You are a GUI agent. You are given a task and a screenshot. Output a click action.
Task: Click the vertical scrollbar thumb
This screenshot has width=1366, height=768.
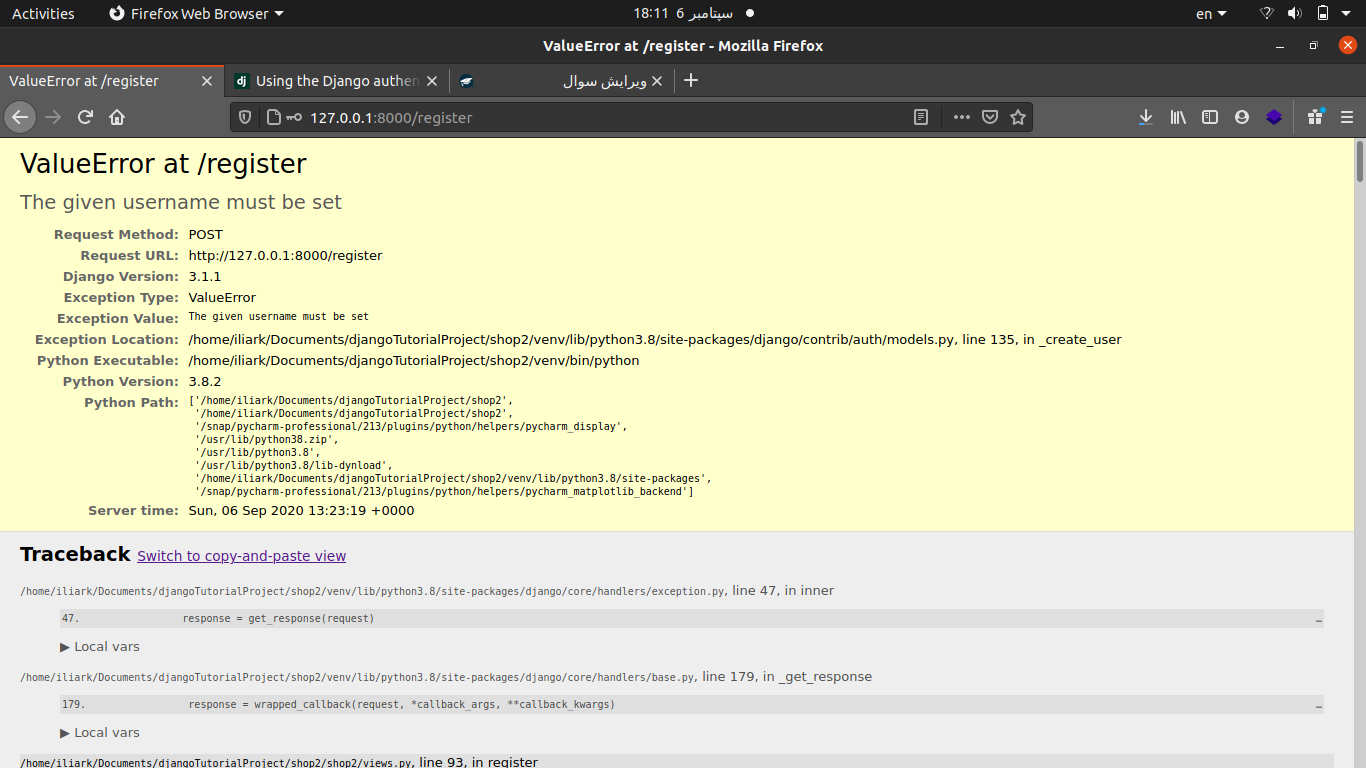coord(1360,163)
